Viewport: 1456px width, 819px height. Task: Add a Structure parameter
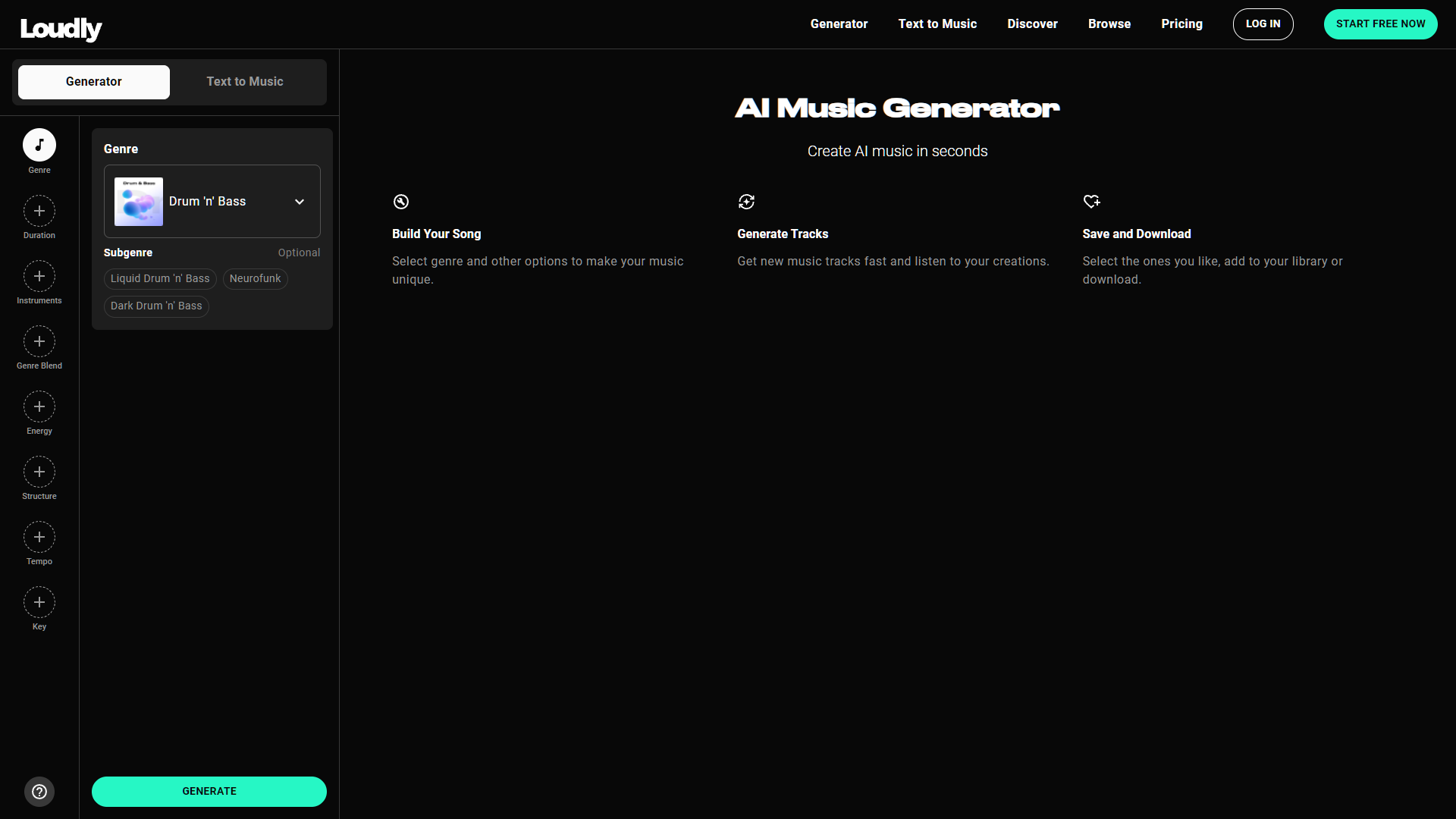[39, 472]
